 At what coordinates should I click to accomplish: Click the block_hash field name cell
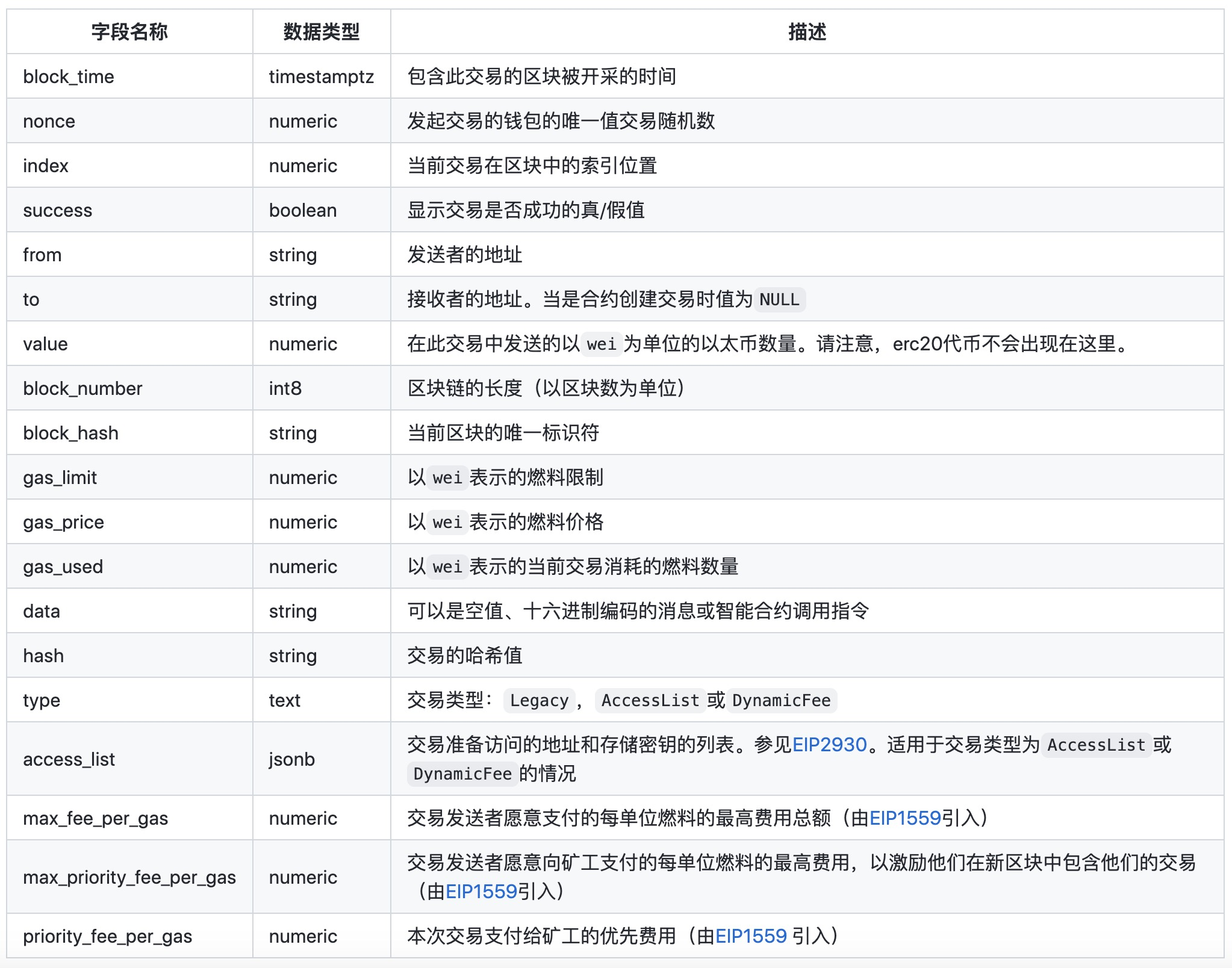tap(70, 433)
